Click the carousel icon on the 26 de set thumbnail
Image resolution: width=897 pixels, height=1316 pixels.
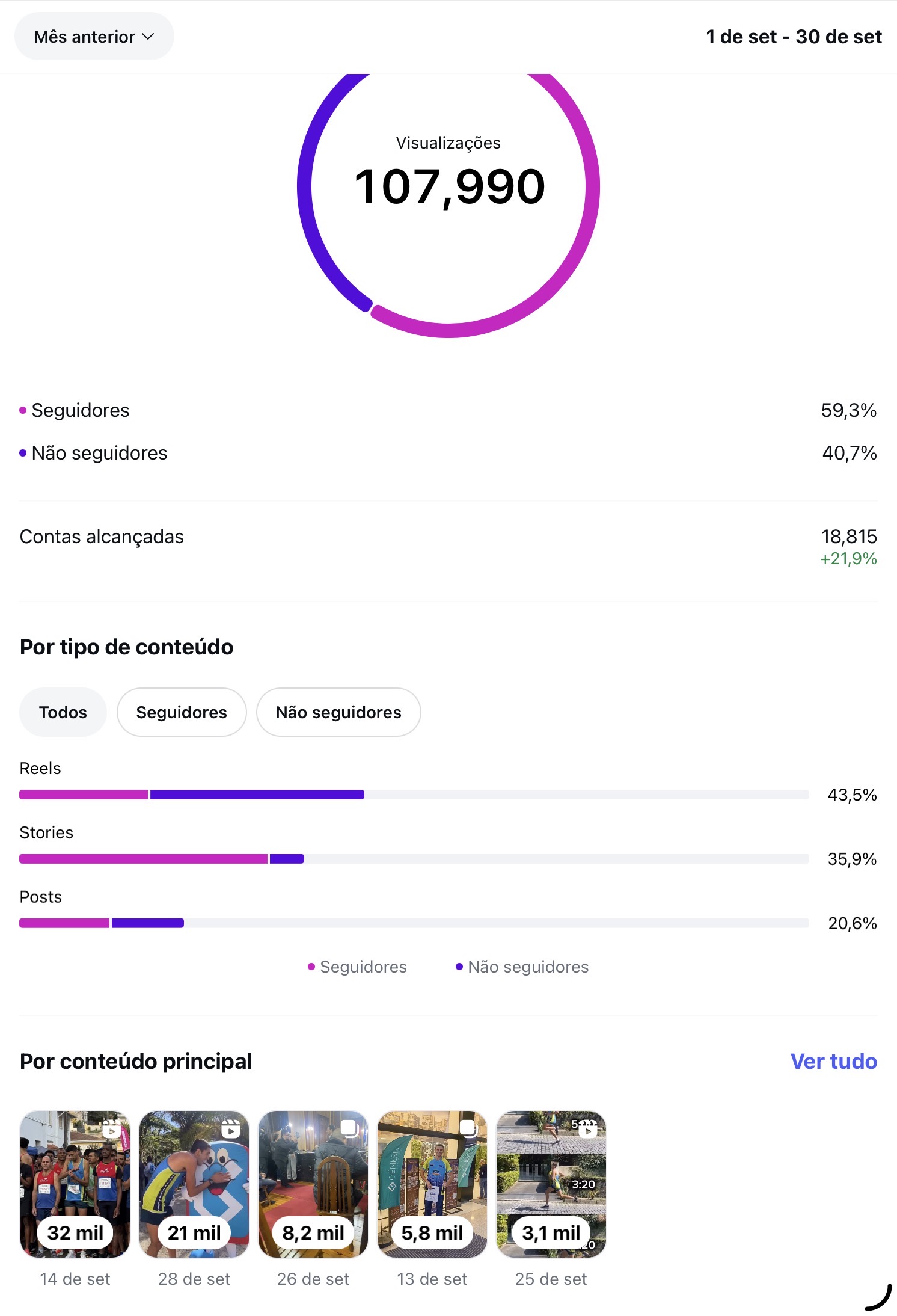click(x=349, y=1129)
